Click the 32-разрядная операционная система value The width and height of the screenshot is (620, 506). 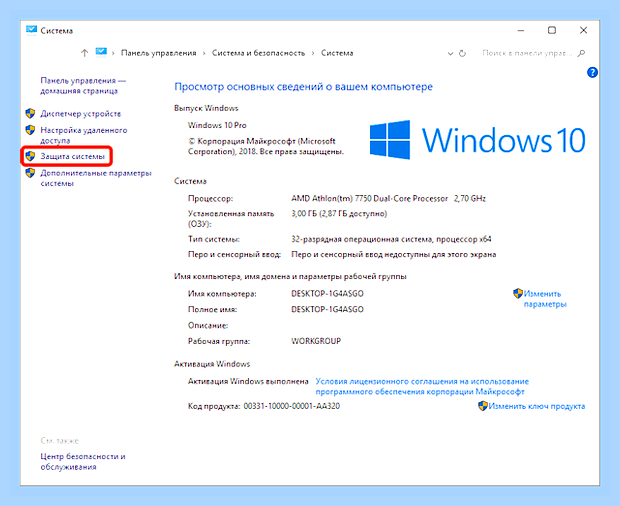pos(391,239)
